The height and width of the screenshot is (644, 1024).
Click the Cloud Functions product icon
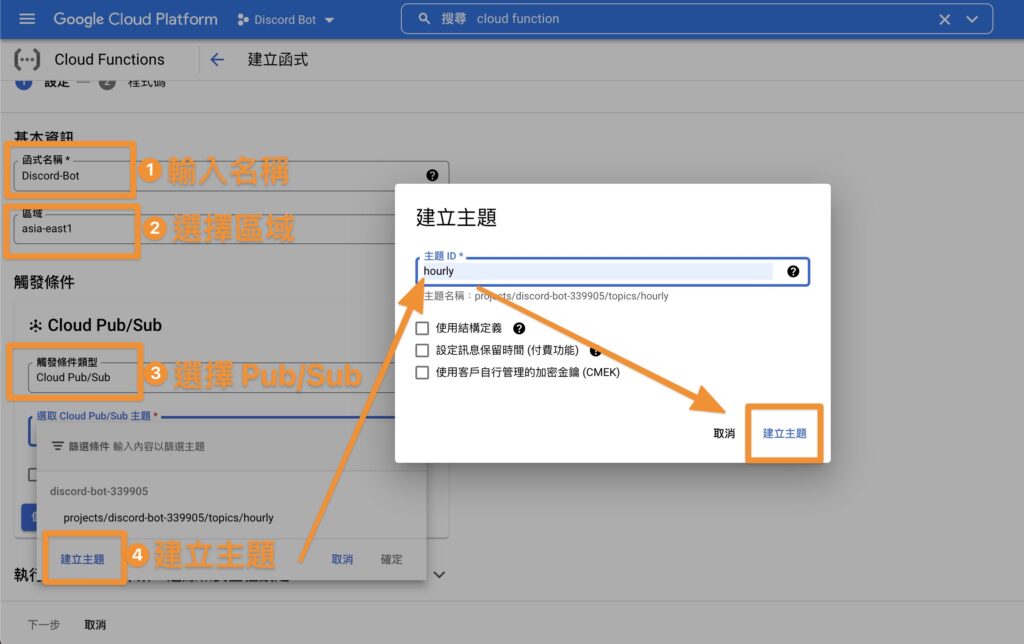click(x=27, y=59)
